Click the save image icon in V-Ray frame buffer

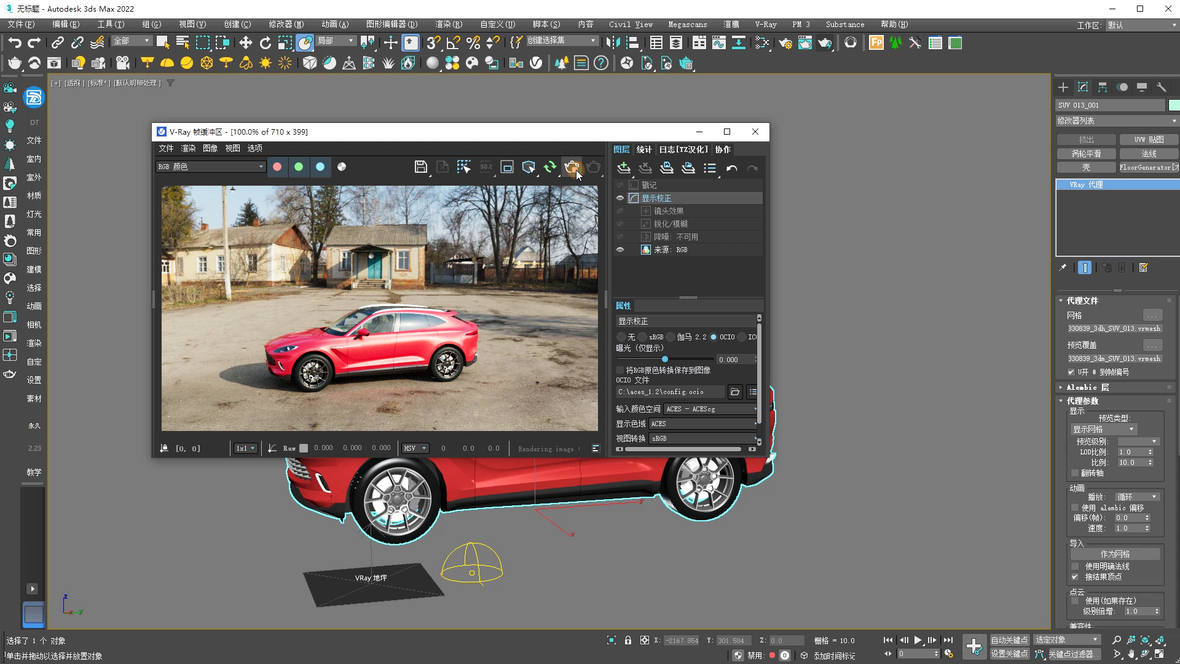pos(421,167)
